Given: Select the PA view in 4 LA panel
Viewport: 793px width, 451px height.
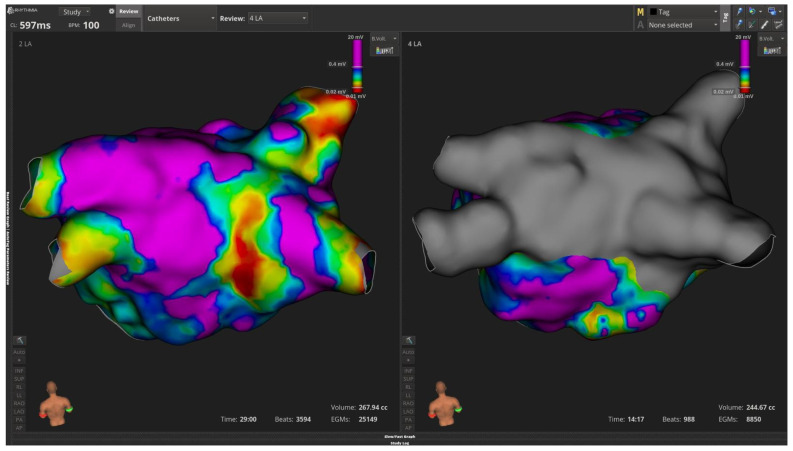Looking at the screenshot, I should [x=408, y=420].
